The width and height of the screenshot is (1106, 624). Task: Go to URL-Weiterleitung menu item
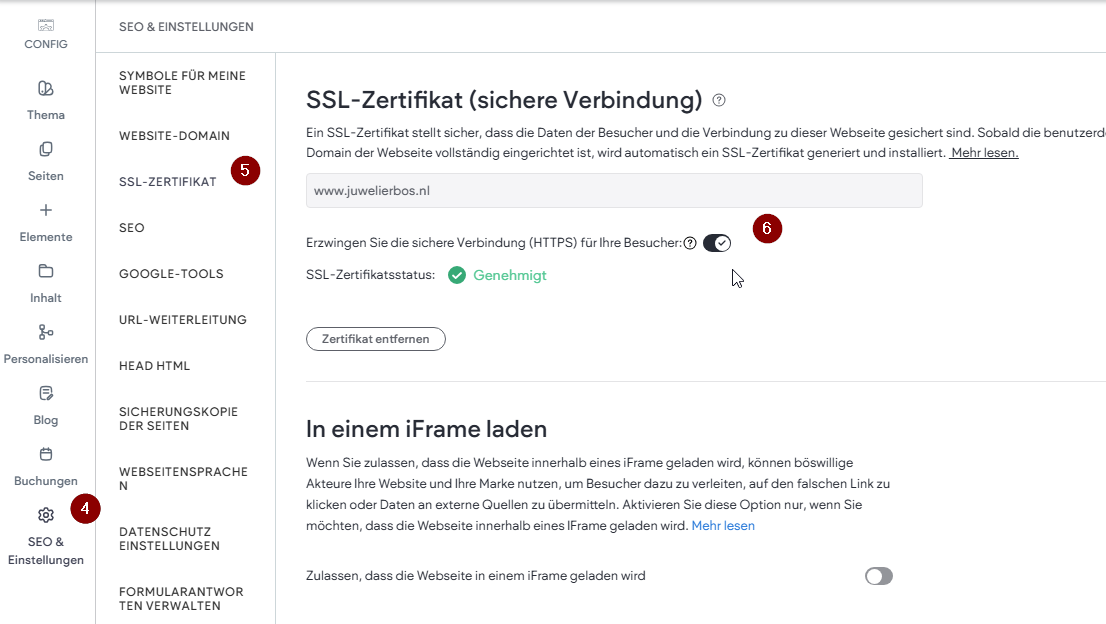182,320
